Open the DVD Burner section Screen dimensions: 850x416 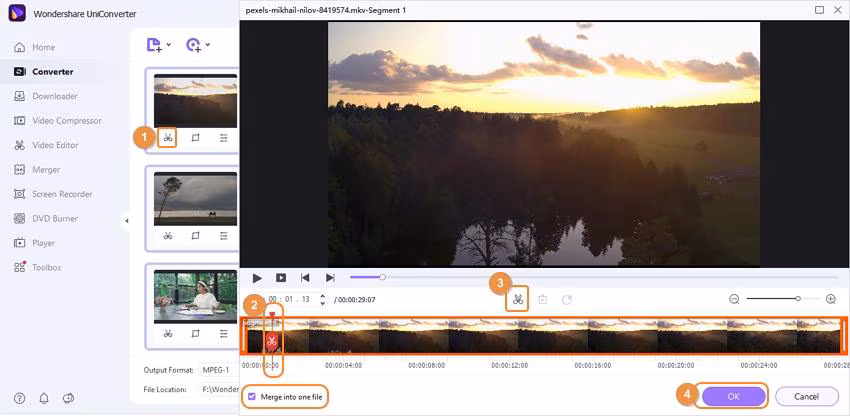pos(46,219)
